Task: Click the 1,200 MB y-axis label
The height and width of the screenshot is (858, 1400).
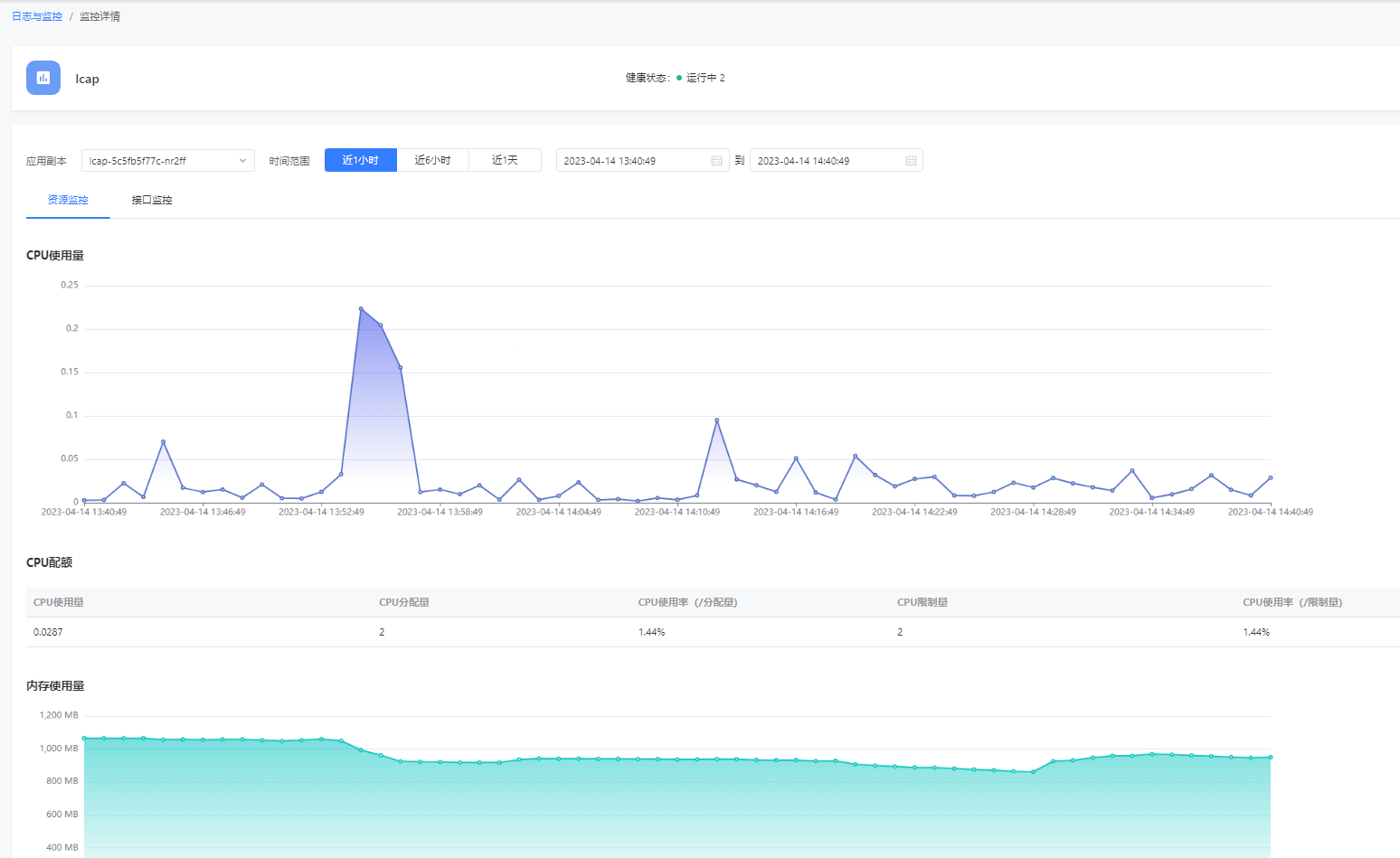Action: pyautogui.click(x=59, y=715)
